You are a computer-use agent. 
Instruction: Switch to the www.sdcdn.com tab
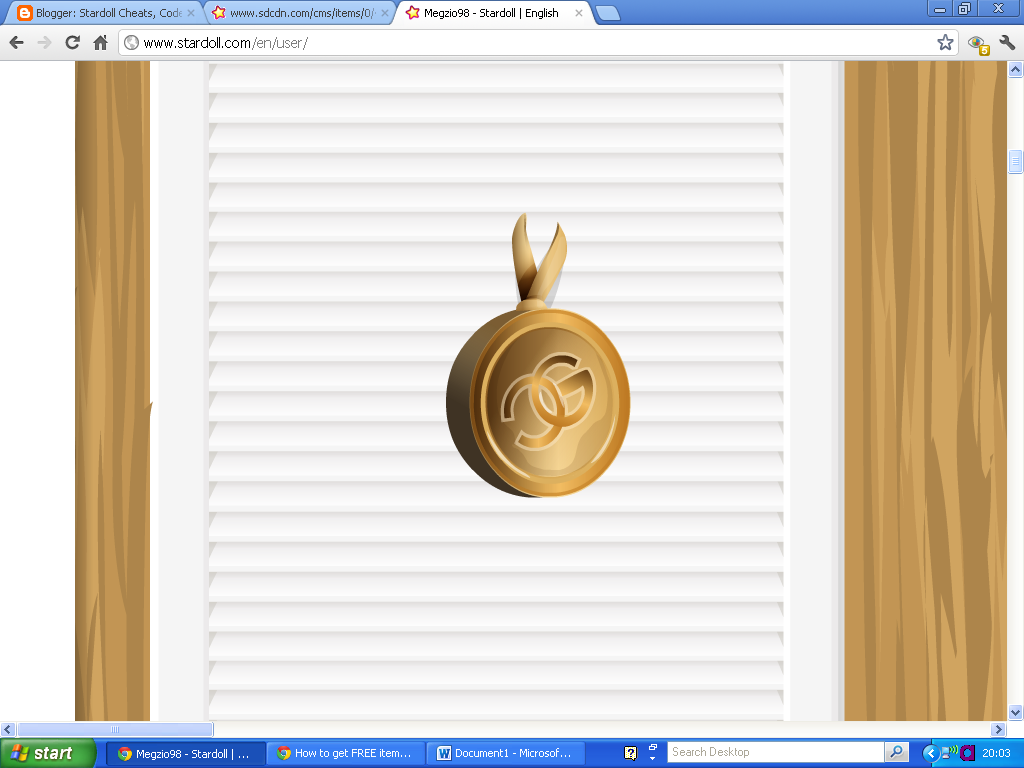pyautogui.click(x=299, y=13)
